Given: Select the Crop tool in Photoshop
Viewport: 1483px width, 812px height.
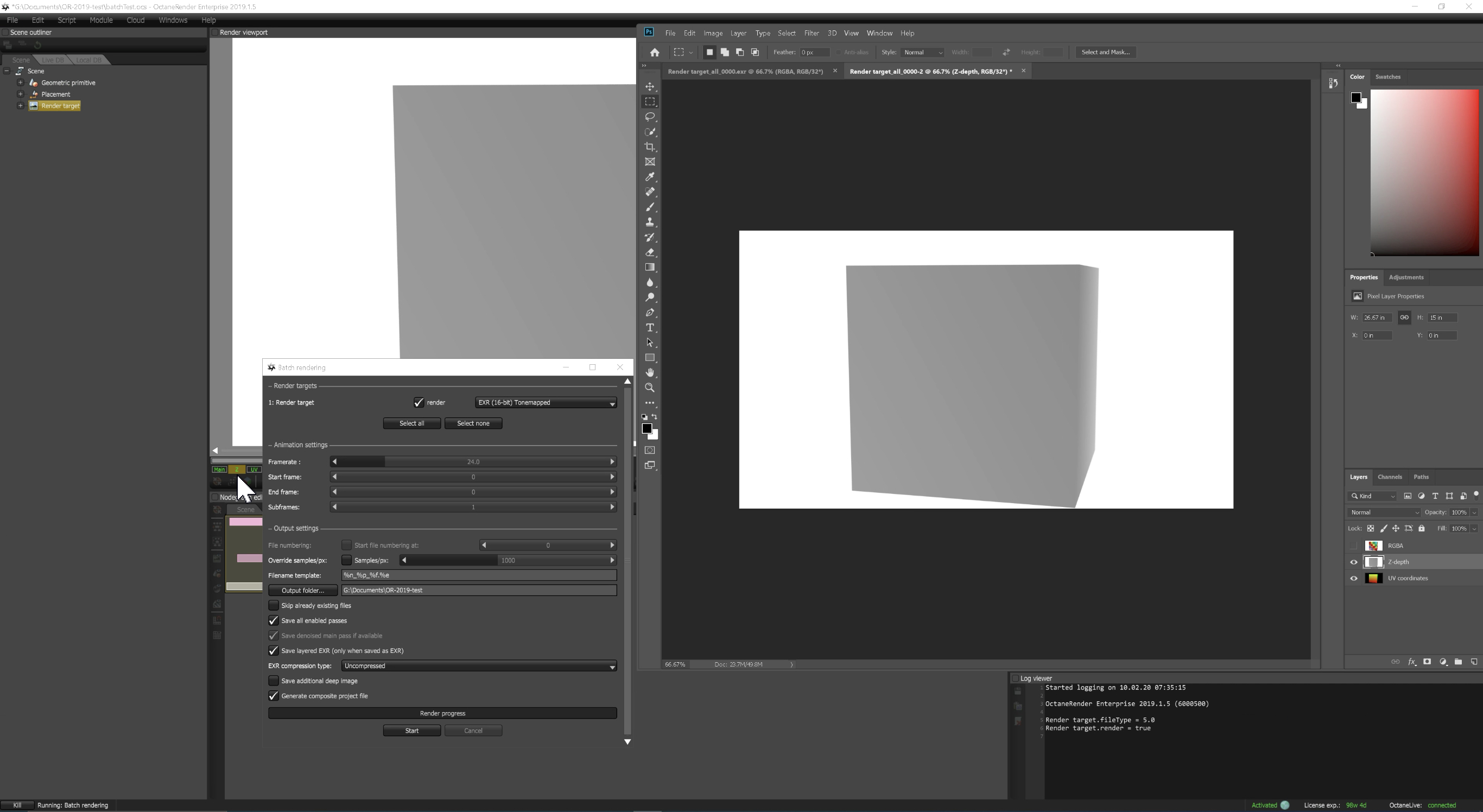Looking at the screenshot, I should [650, 147].
